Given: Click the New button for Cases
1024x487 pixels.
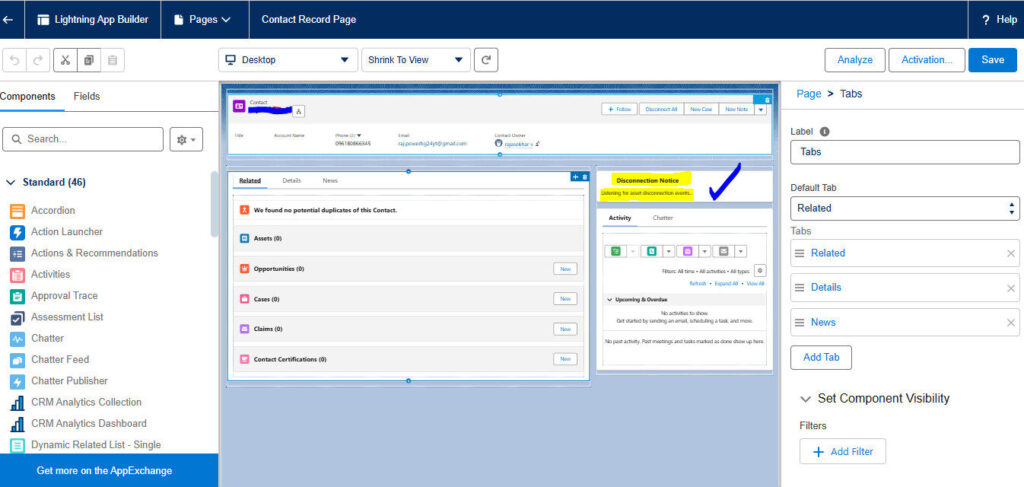Looking at the screenshot, I should (565, 299).
